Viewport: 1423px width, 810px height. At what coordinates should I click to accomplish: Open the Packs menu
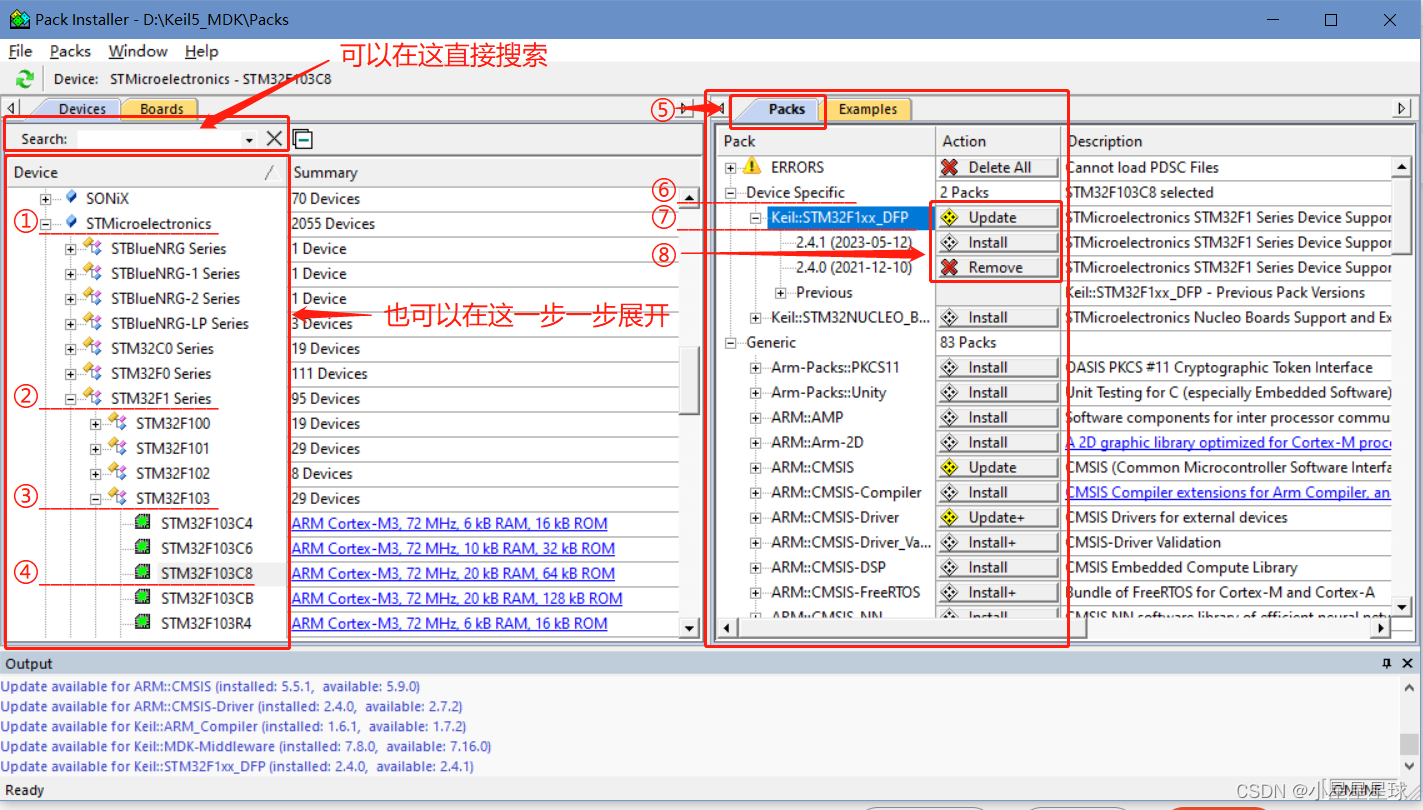click(x=70, y=51)
